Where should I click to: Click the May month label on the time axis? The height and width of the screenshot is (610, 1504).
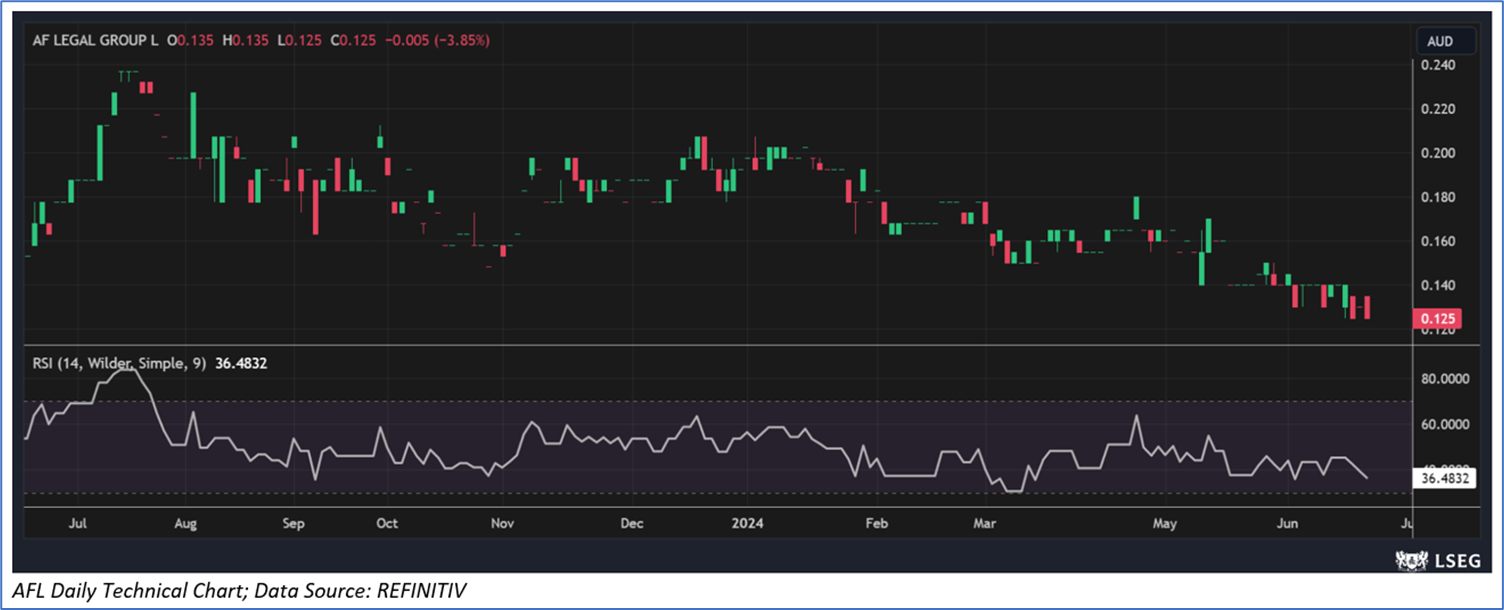(x=1164, y=523)
